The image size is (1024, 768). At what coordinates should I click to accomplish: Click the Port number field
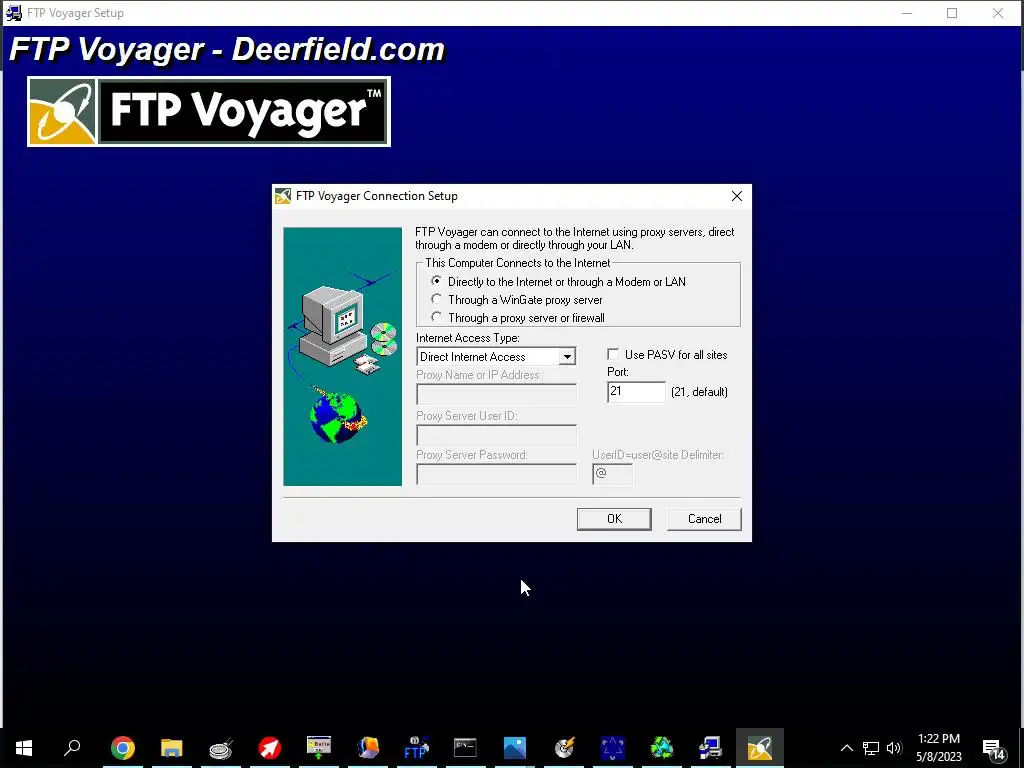point(636,392)
